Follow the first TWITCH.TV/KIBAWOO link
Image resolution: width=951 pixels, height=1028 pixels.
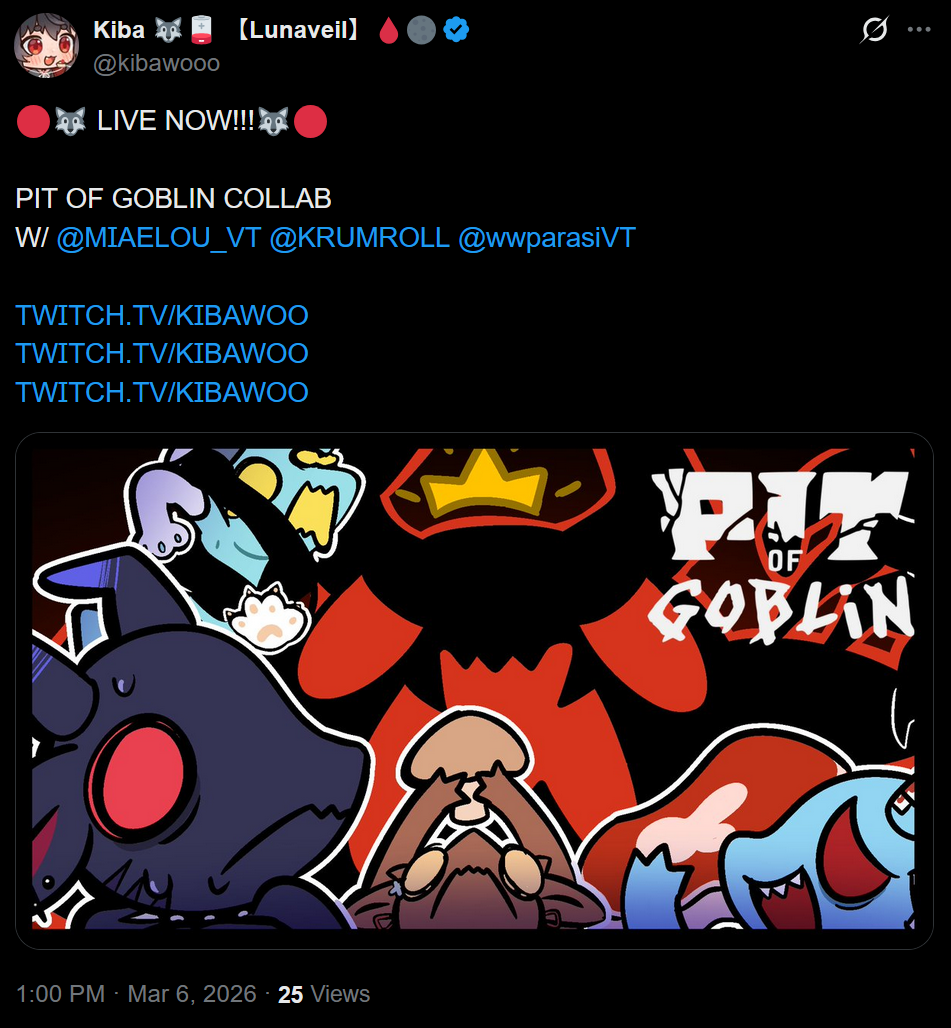162,315
